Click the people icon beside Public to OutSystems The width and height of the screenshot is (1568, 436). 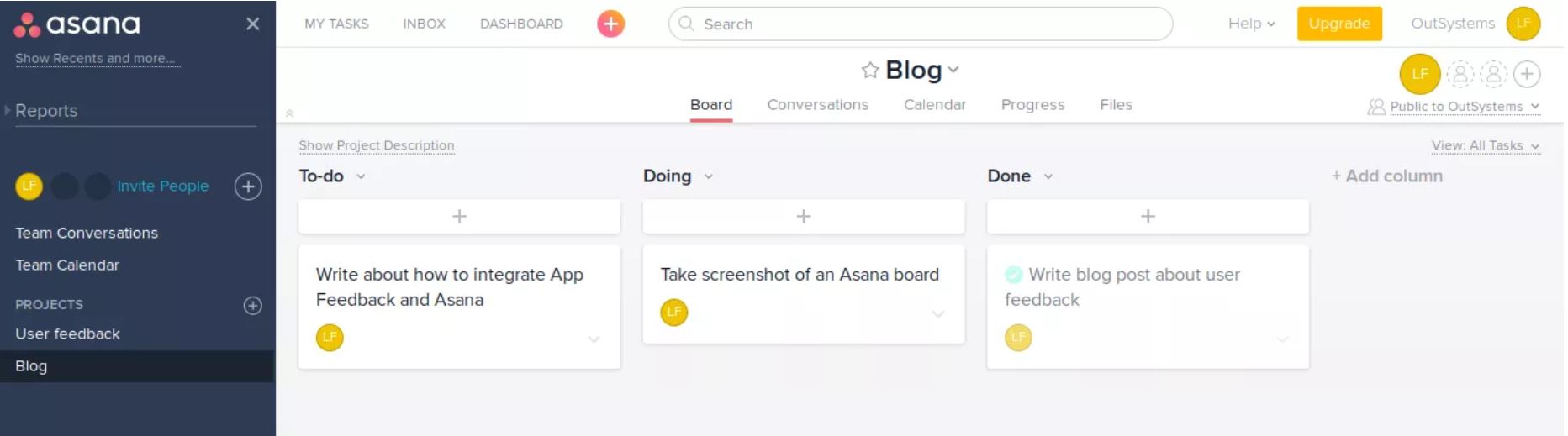pos(1376,107)
